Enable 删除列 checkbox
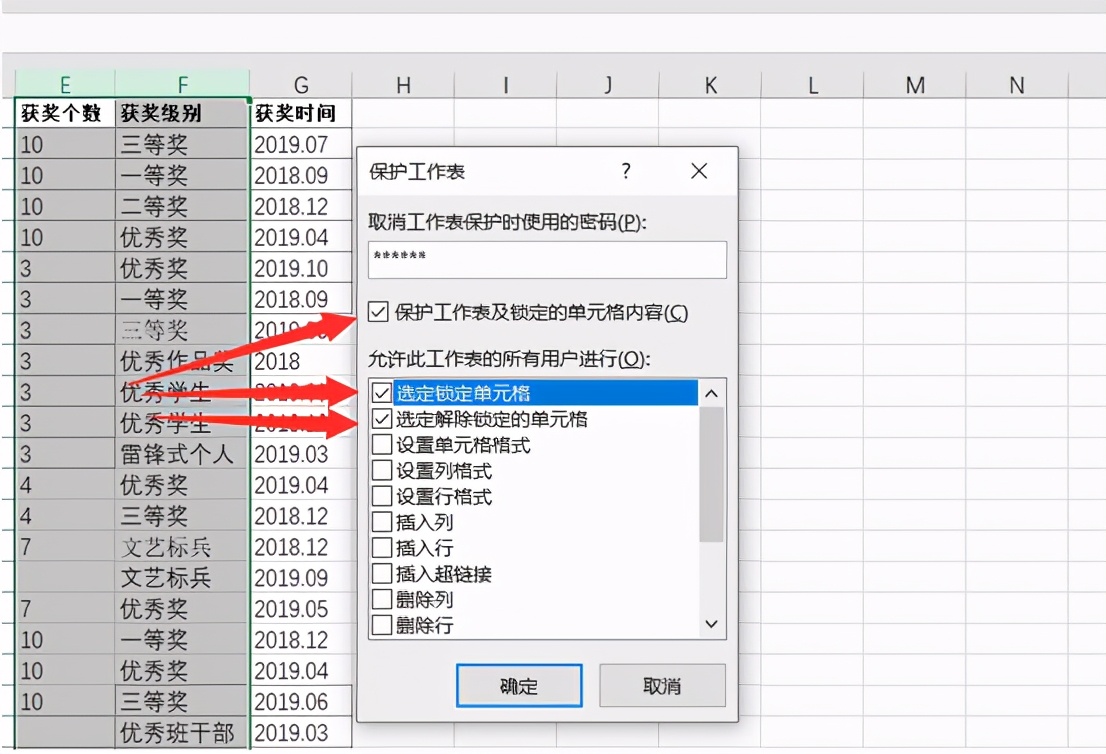 click(x=382, y=599)
